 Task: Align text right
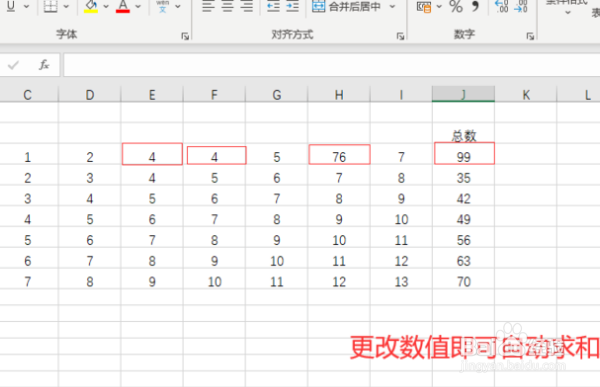pyautogui.click(x=247, y=6)
